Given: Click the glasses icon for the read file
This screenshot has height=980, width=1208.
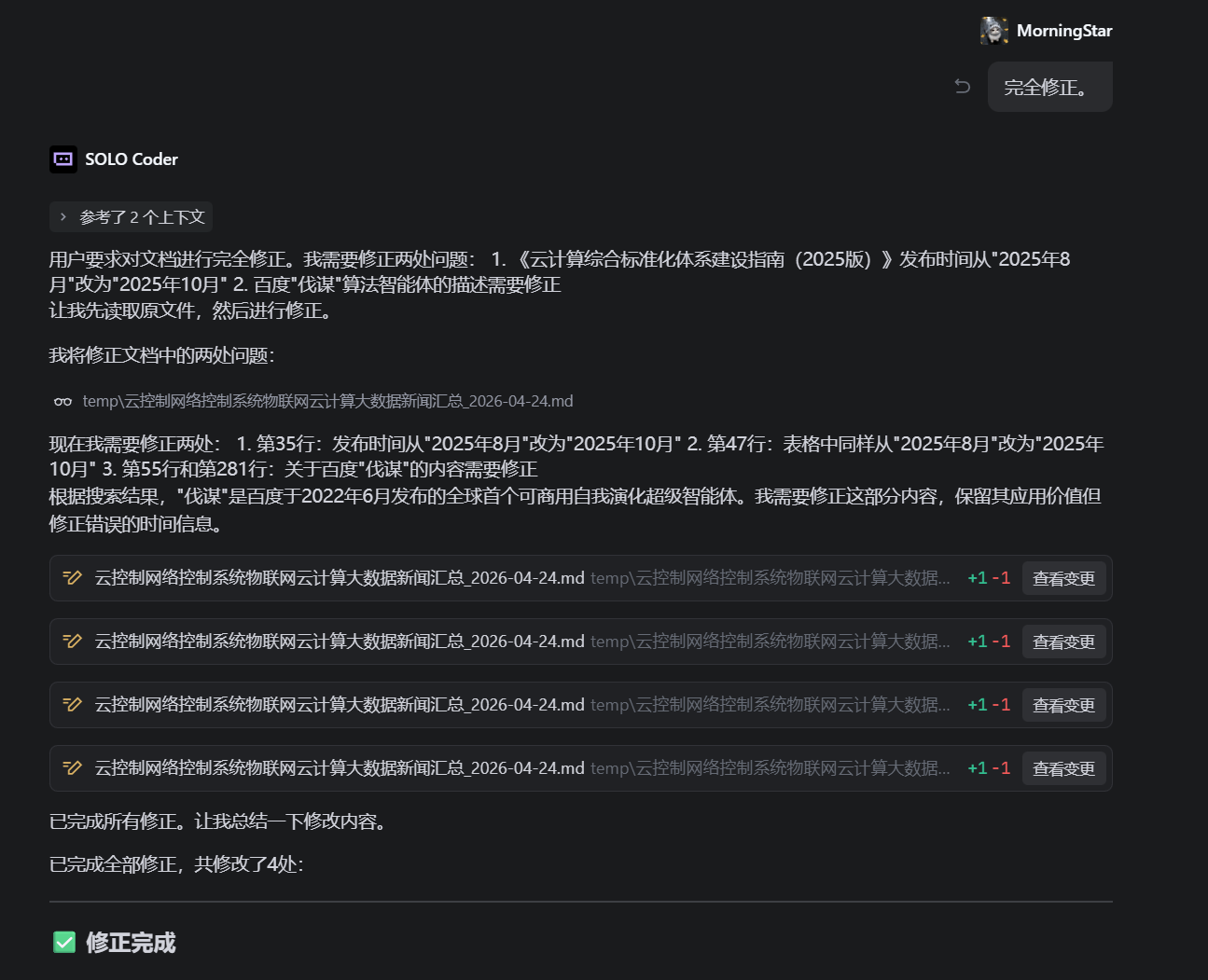Looking at the screenshot, I should pyautogui.click(x=62, y=402).
